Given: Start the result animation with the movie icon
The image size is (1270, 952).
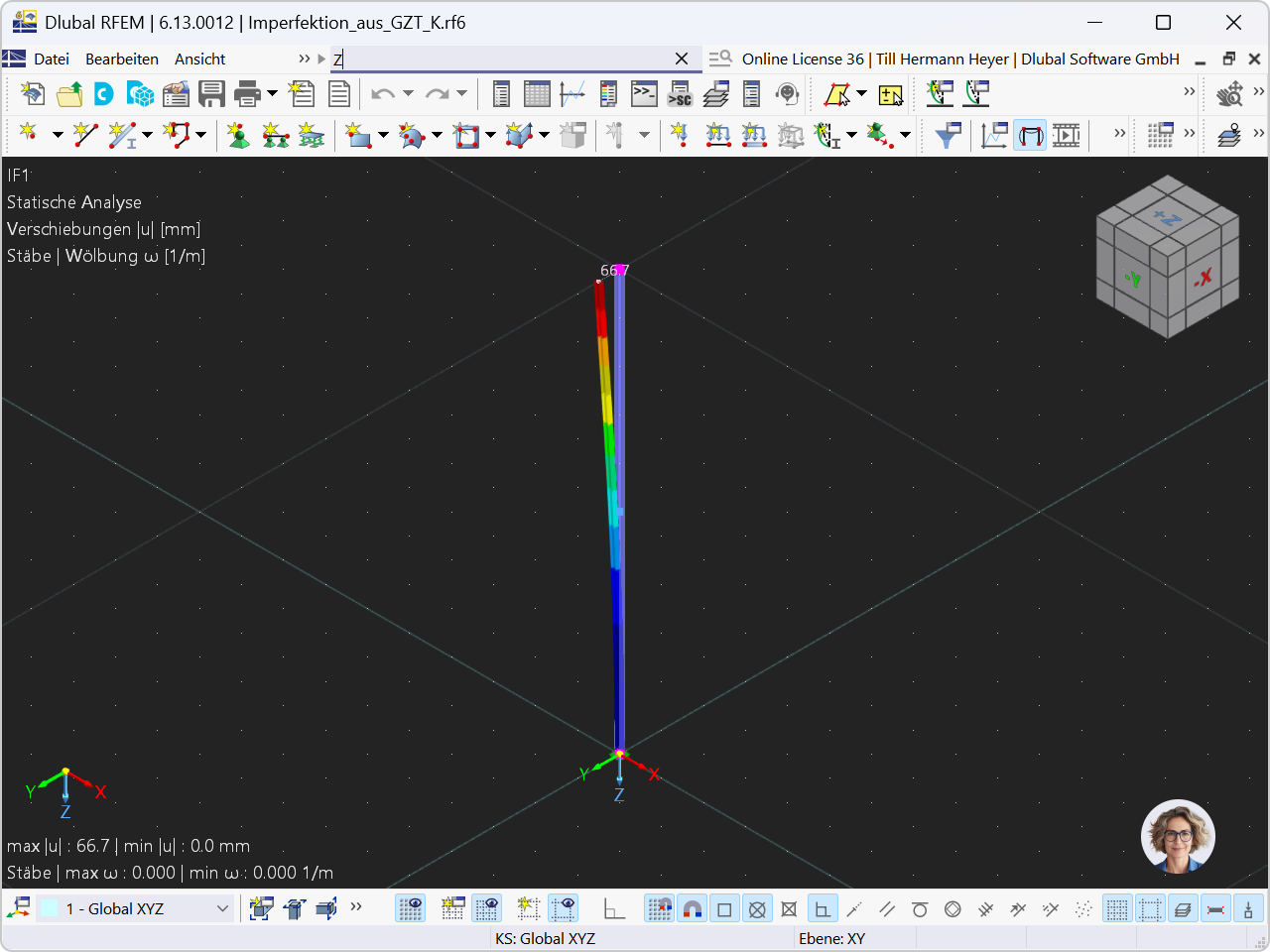Looking at the screenshot, I should pos(1065,135).
